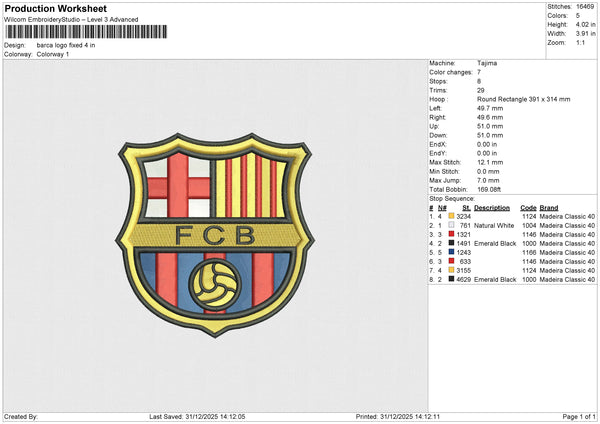
Task: Click the Brand column header
Action: 550,207
